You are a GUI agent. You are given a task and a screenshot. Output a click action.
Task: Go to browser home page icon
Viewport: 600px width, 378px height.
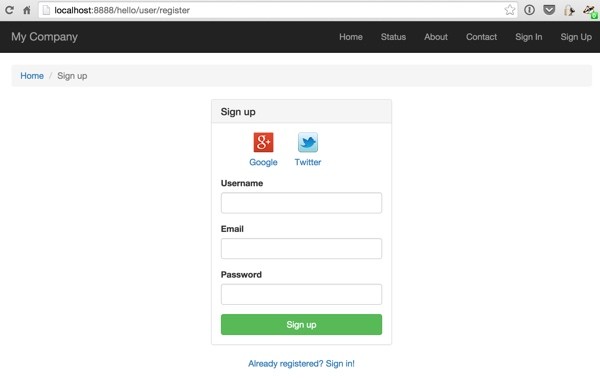[27, 10]
